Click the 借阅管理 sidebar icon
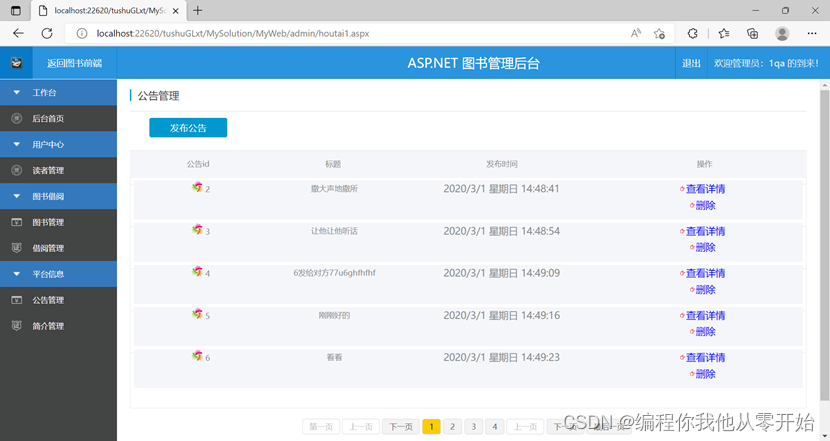This screenshot has width=830, height=441. click(16, 248)
